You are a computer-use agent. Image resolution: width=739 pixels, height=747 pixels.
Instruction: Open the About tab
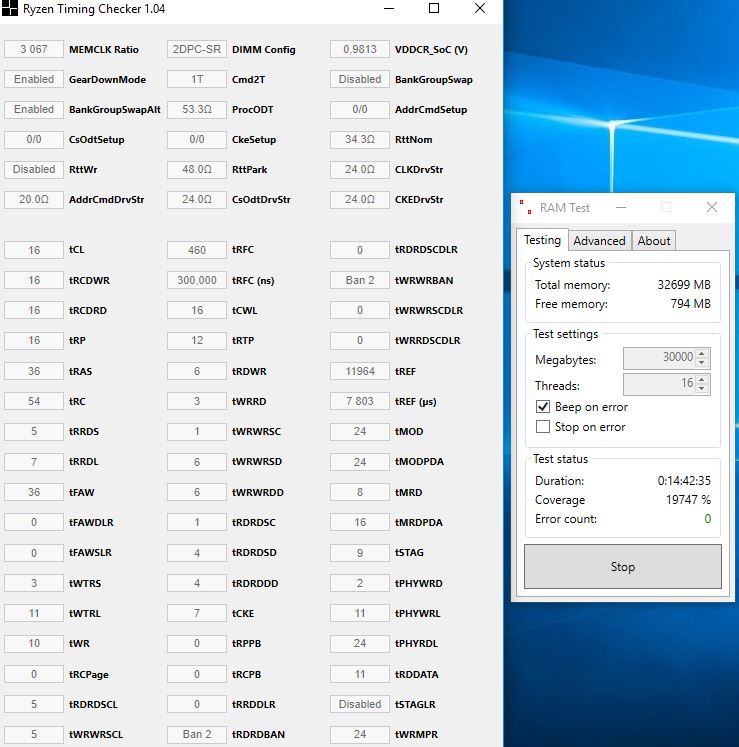point(654,241)
